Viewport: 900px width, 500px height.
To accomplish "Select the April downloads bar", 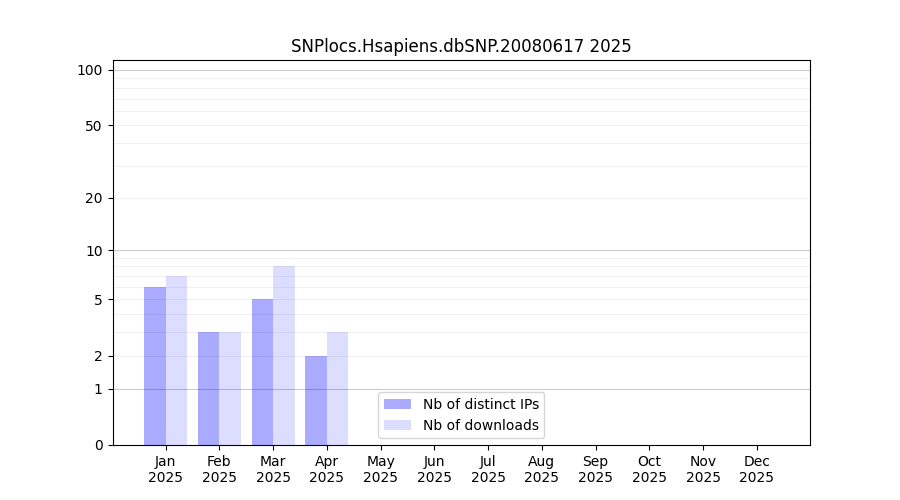I will (x=338, y=388).
